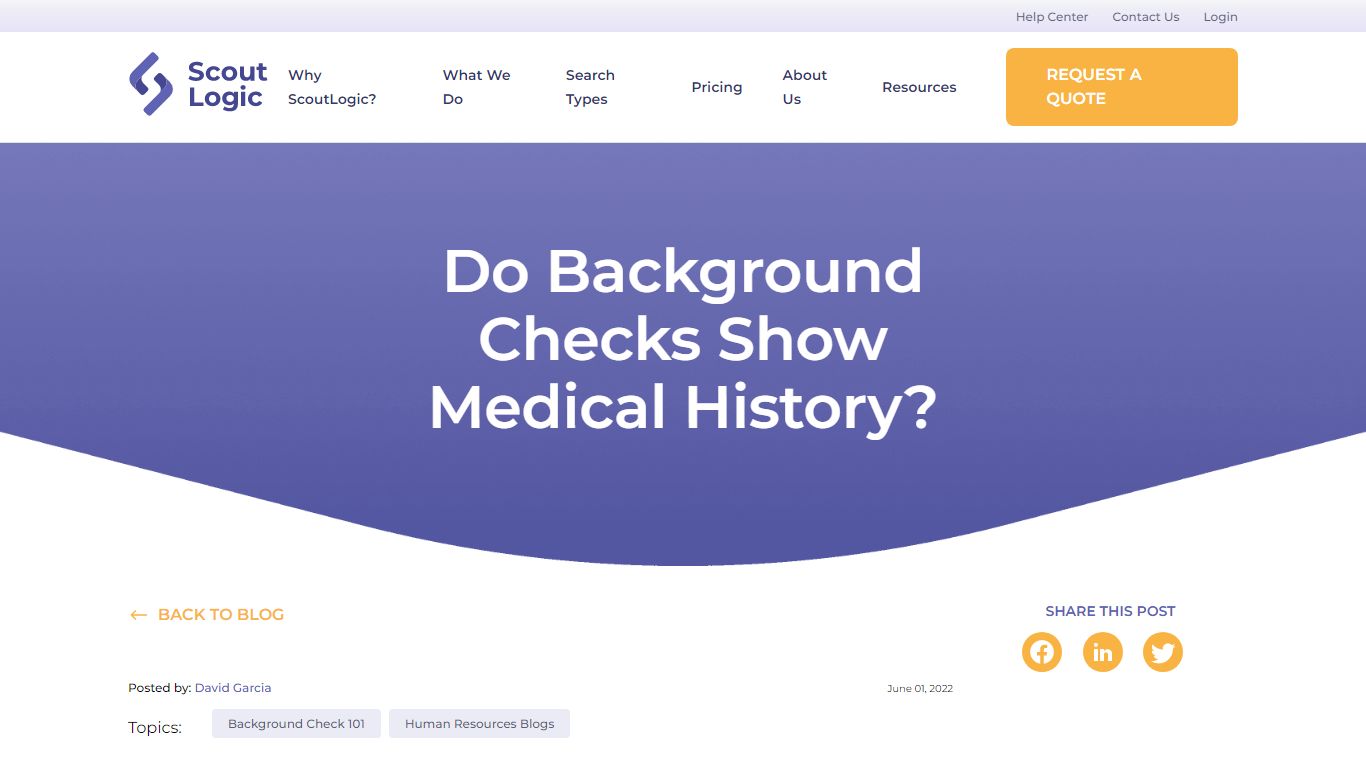Image resolution: width=1366 pixels, height=768 pixels.
Task: Share post on LinkedIn
Action: point(1103,652)
